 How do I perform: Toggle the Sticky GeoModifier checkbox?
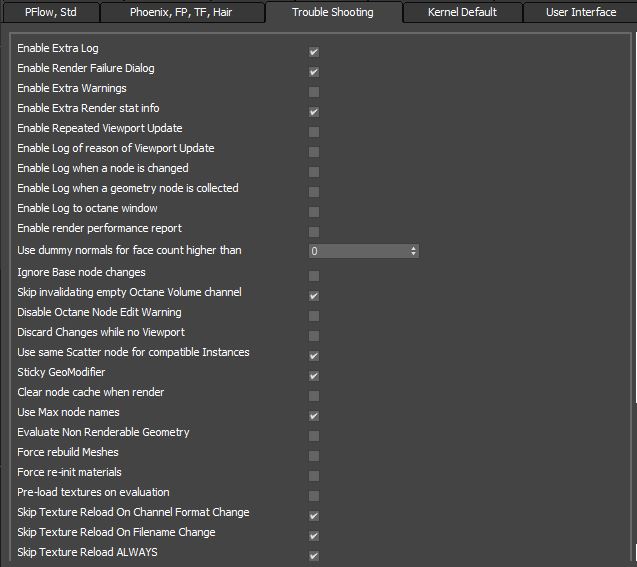click(314, 375)
